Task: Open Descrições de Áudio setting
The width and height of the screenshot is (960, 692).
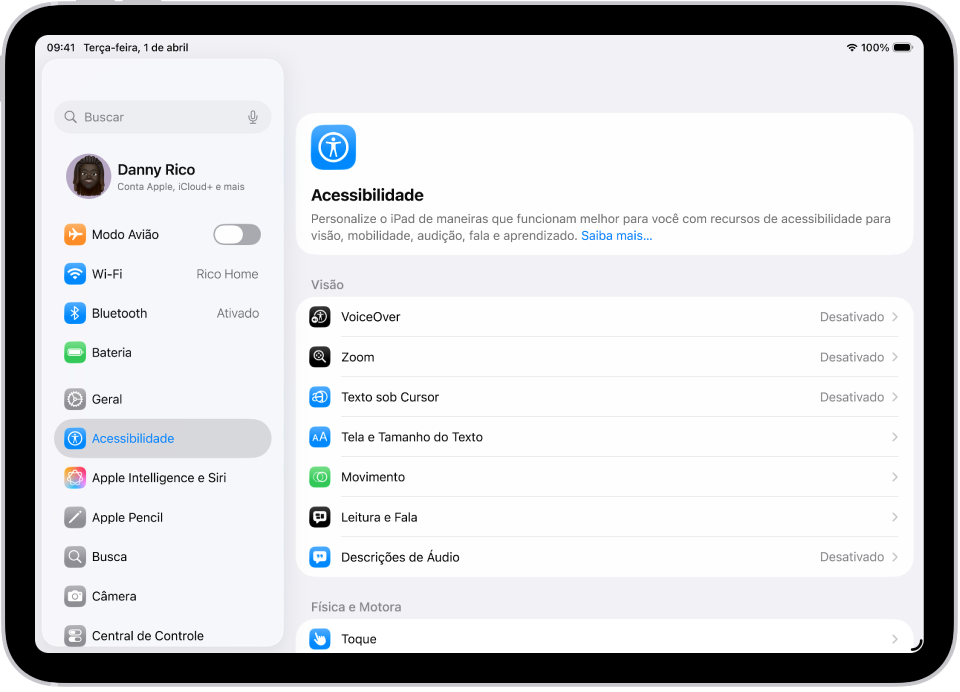Action: tap(604, 557)
